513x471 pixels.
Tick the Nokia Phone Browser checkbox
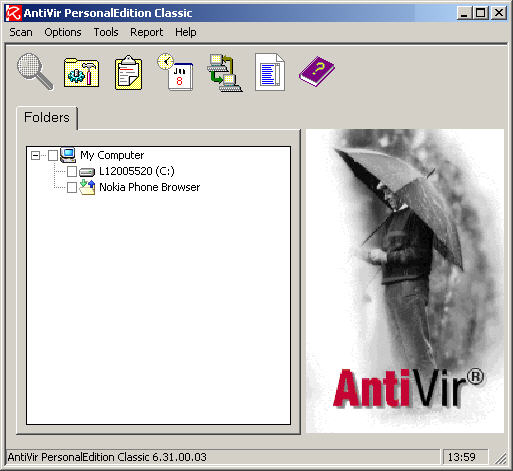click(x=72, y=187)
